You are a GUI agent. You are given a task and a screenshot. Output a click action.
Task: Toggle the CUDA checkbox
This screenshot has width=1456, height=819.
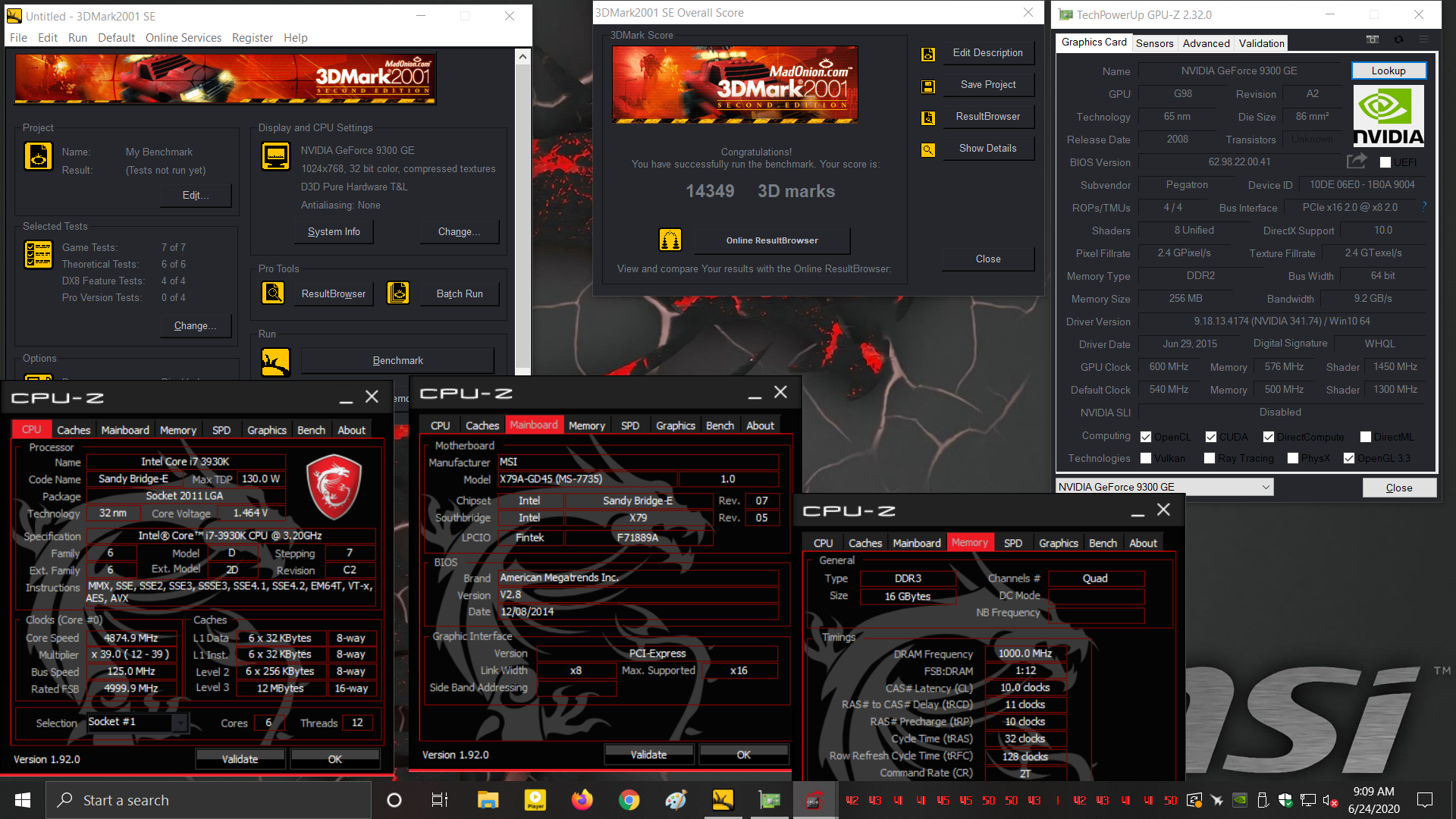pyautogui.click(x=1211, y=437)
